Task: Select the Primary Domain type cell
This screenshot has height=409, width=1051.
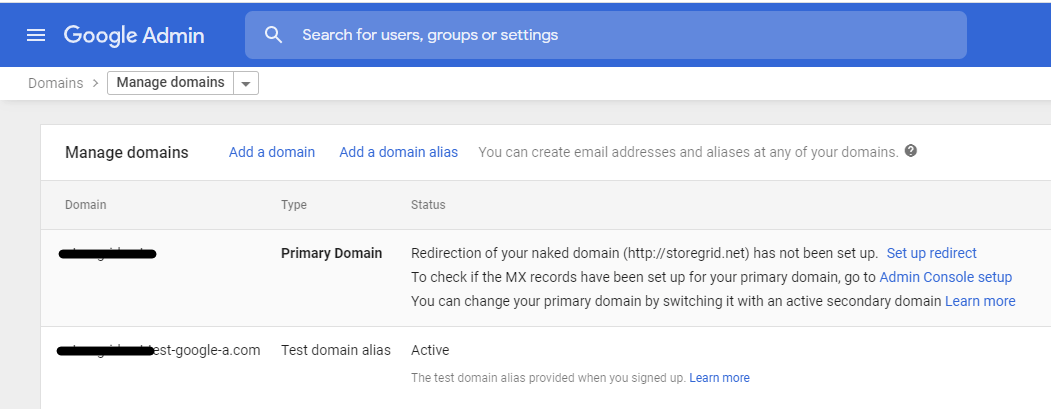Action: (x=332, y=253)
